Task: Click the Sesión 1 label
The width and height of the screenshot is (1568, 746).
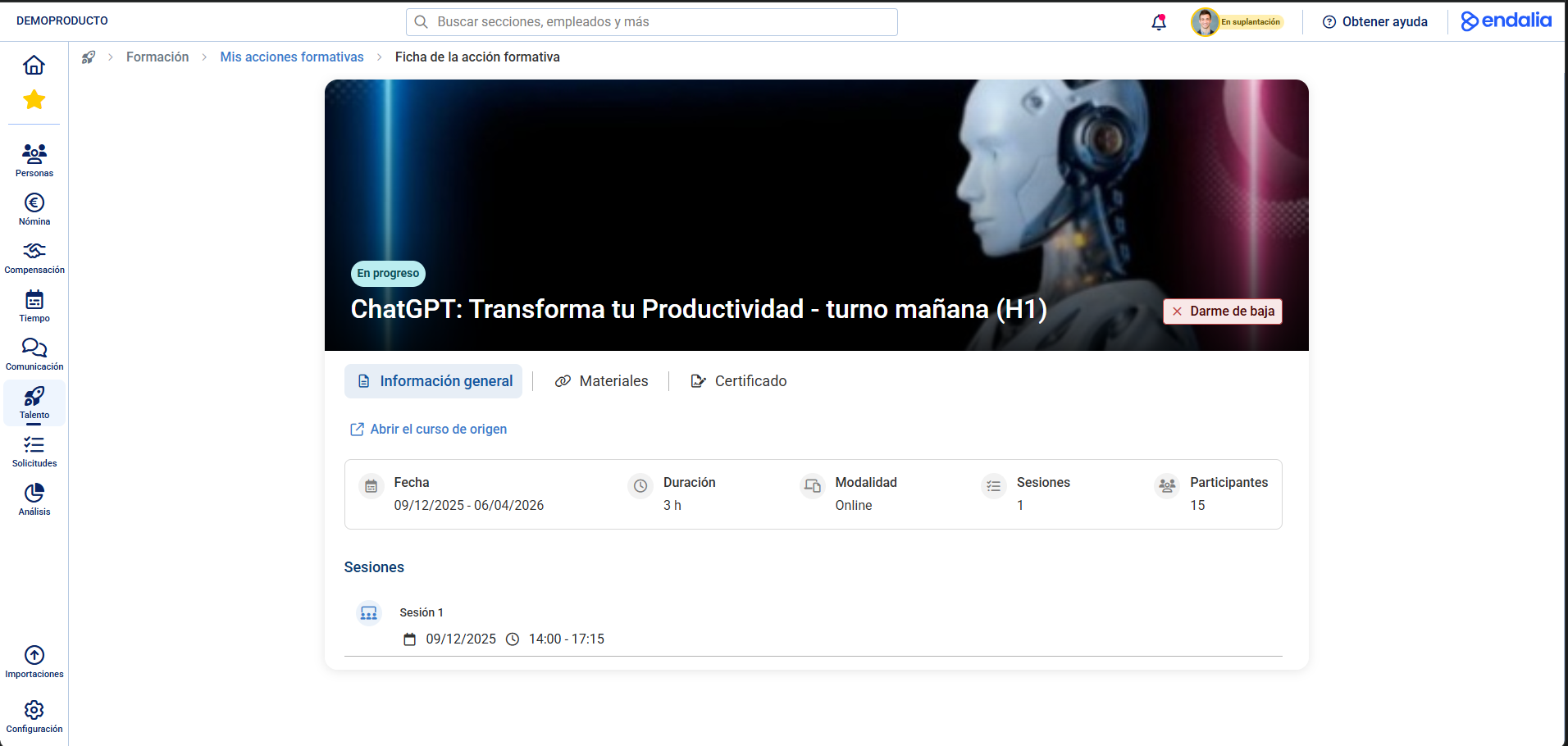Action: pos(422,612)
